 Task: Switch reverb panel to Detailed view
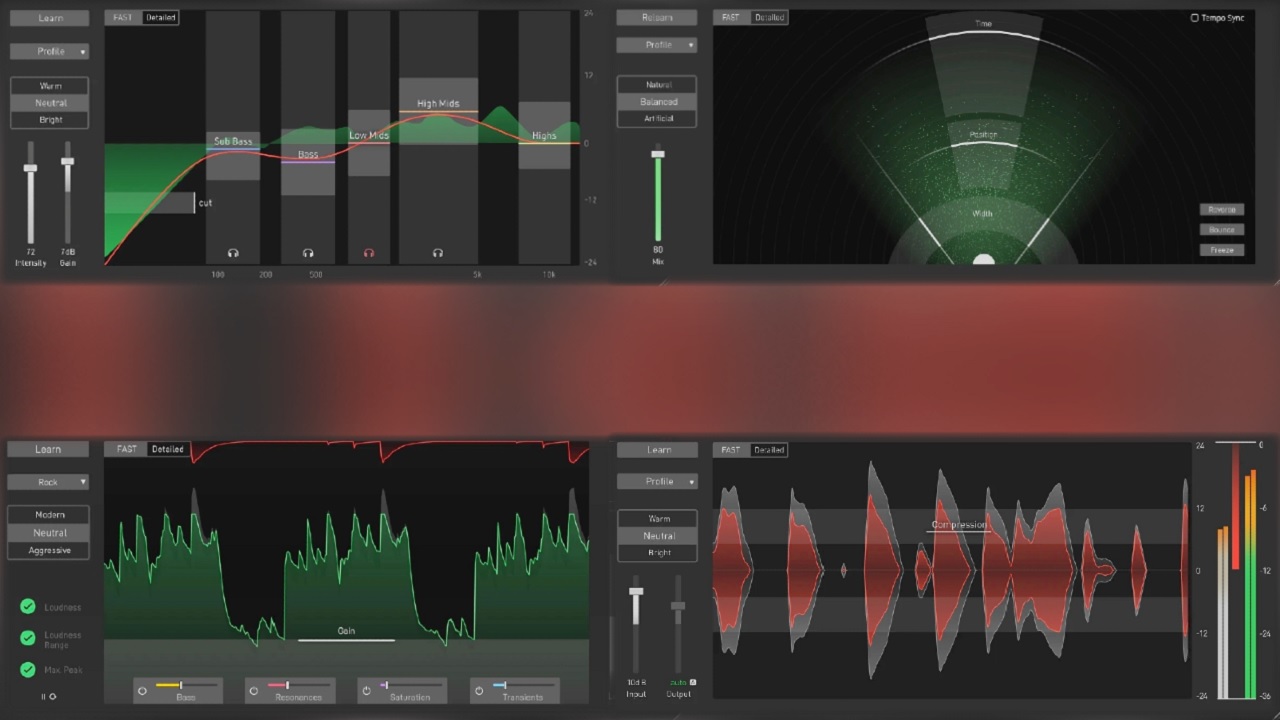[768, 18]
